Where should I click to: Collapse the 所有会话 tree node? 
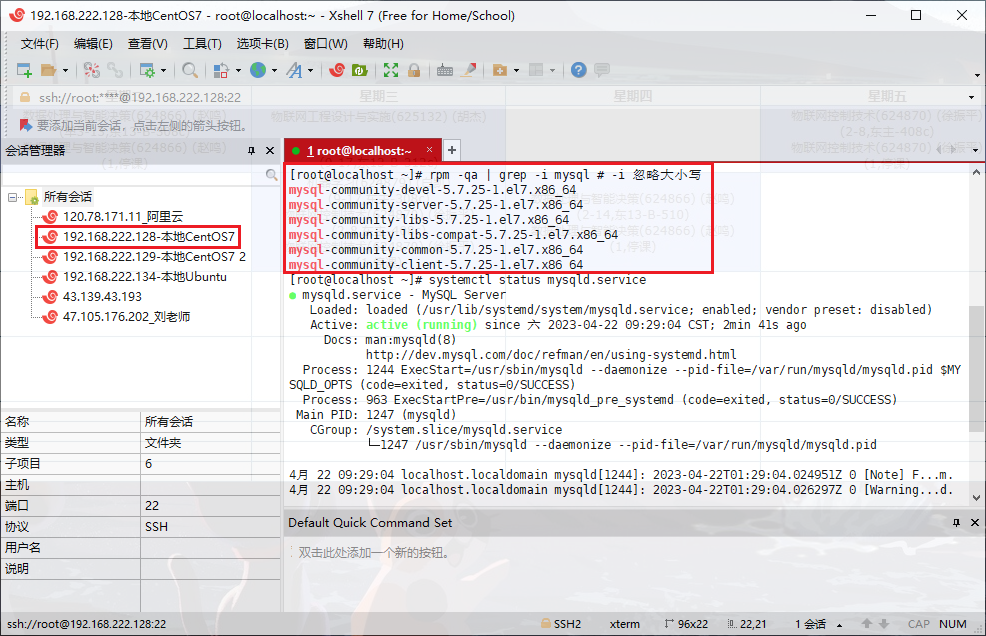(12, 197)
